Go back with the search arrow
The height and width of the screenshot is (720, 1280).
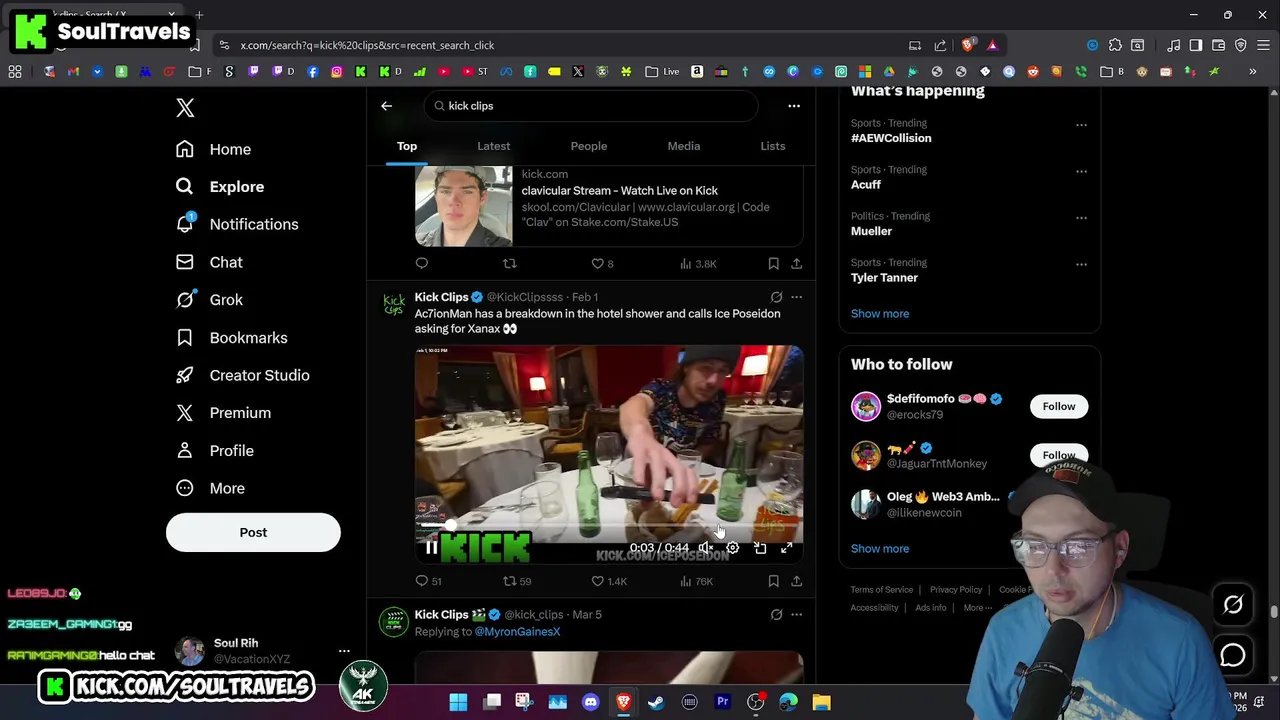pyautogui.click(x=386, y=106)
